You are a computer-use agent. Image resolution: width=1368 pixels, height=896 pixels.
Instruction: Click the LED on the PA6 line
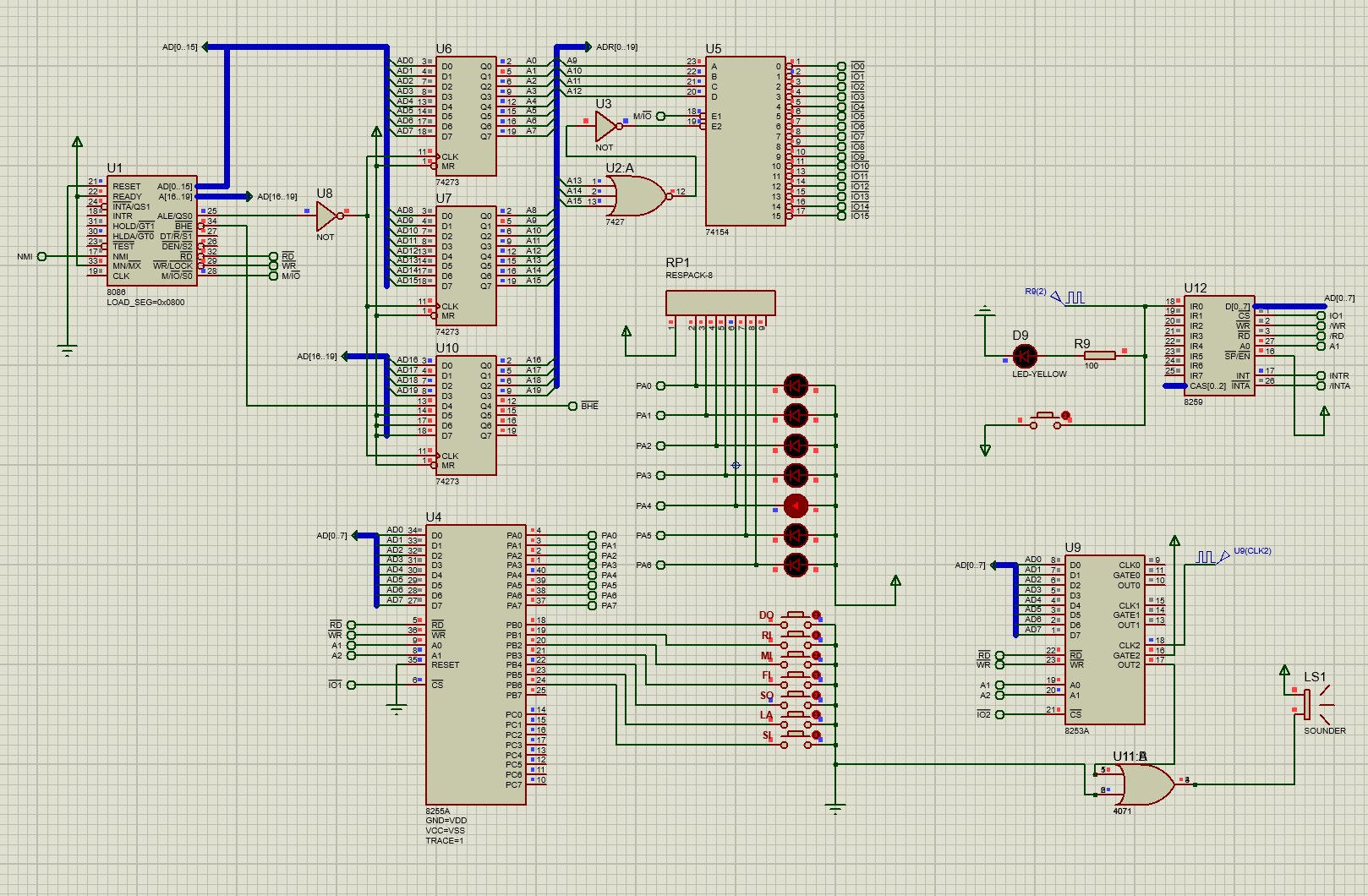click(x=796, y=565)
